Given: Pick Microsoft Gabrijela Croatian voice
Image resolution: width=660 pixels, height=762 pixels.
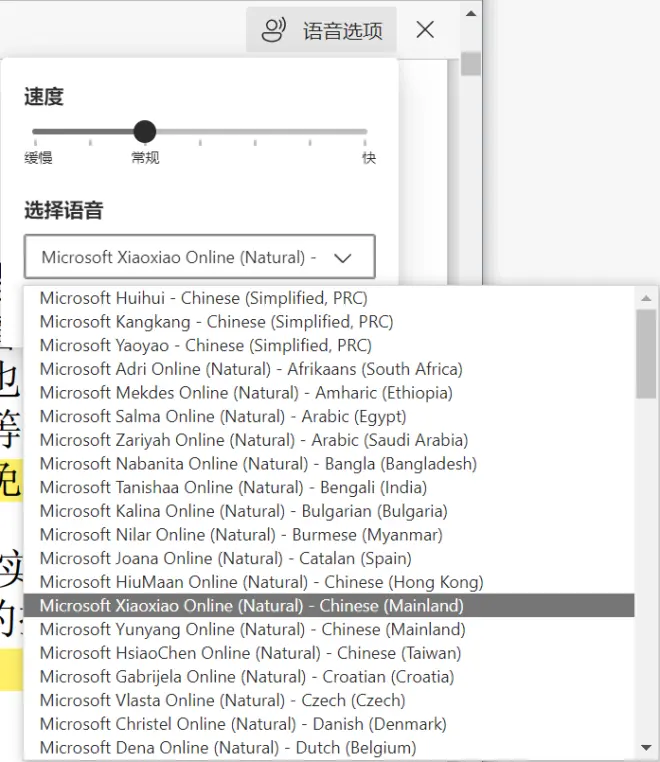Looking at the screenshot, I should 329,676.
